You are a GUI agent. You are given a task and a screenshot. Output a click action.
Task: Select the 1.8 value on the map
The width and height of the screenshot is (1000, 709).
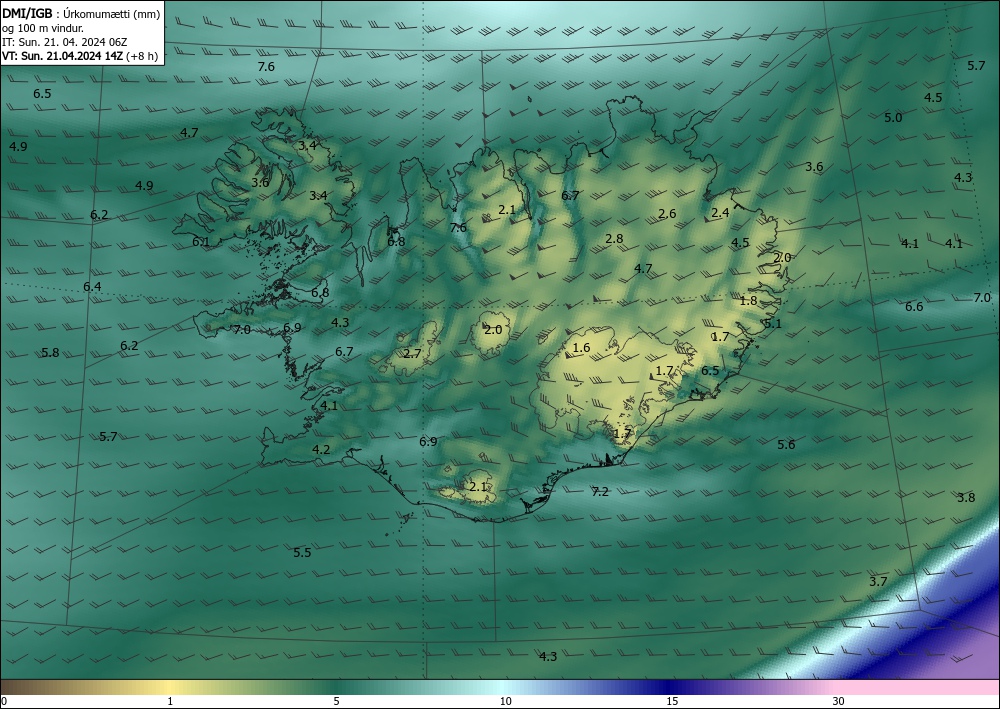coord(748,300)
